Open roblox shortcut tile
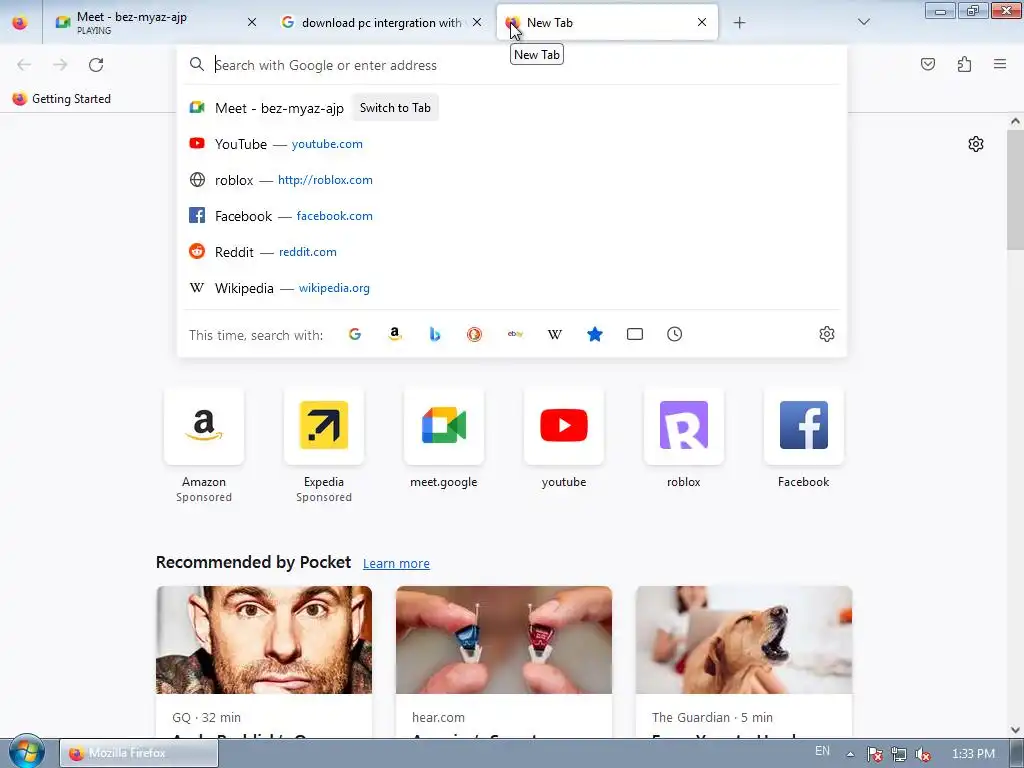The height and width of the screenshot is (768, 1024). pyautogui.click(x=684, y=426)
